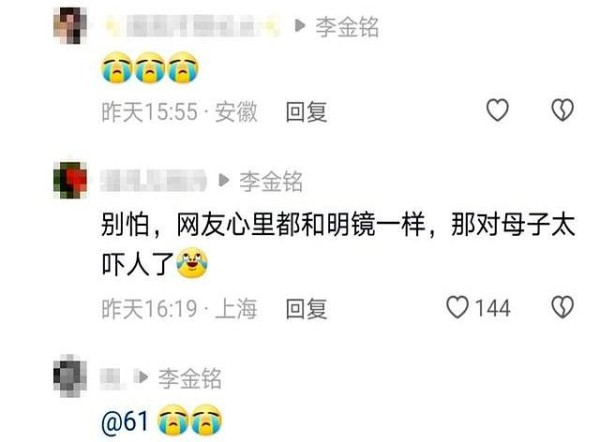The height and width of the screenshot is (442, 600).
Task: Tap the first commenter's pixelated avatar
Action: click(x=70, y=26)
